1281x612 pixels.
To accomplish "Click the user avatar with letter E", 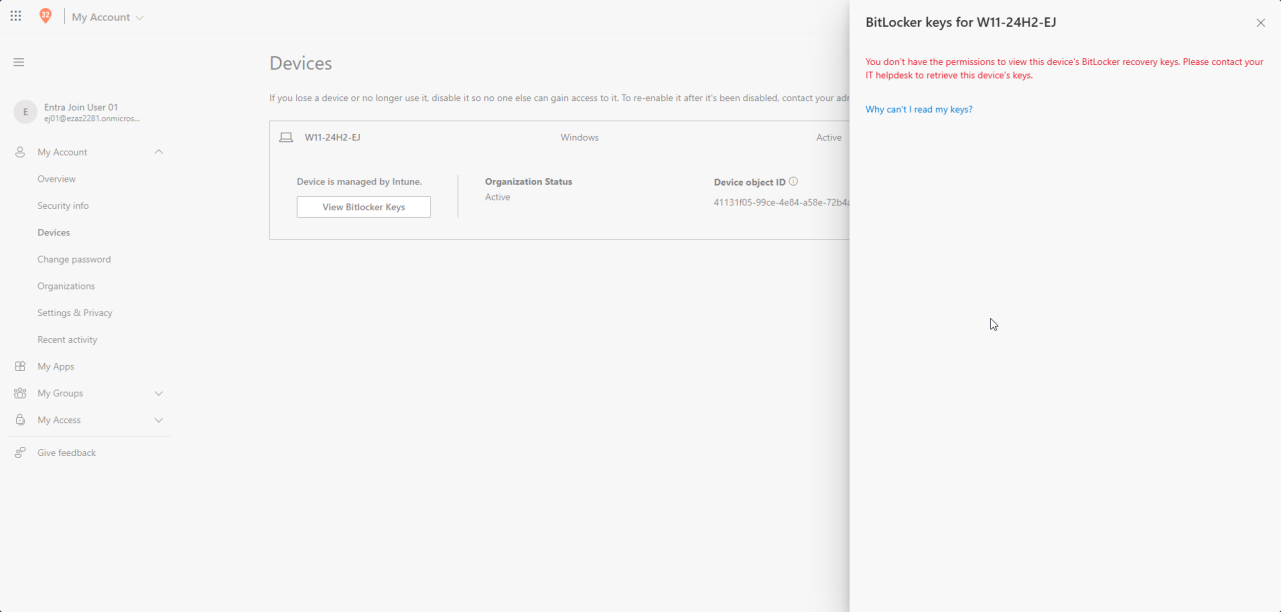I will (26, 112).
